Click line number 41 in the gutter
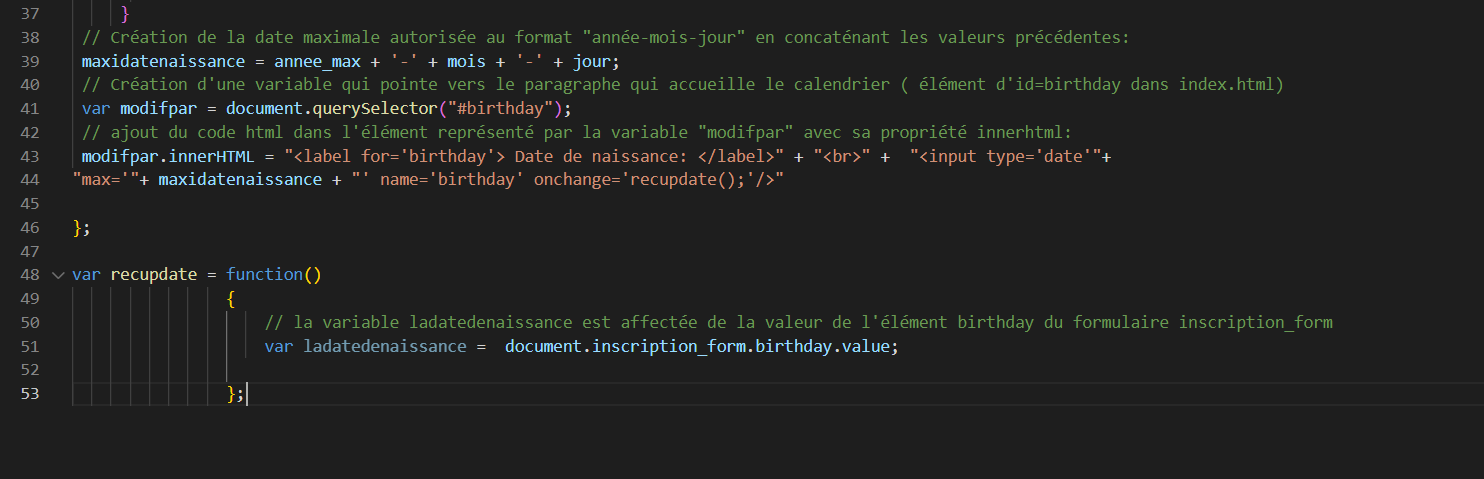Viewport: 1484px width, 479px height. point(29,109)
